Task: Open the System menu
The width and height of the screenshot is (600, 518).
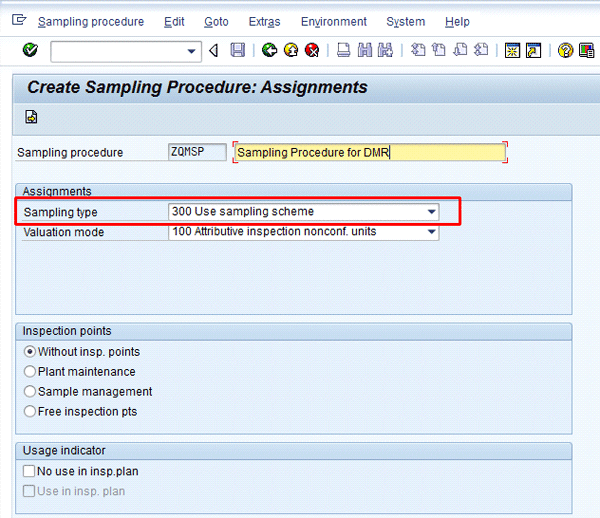Action: 406,22
